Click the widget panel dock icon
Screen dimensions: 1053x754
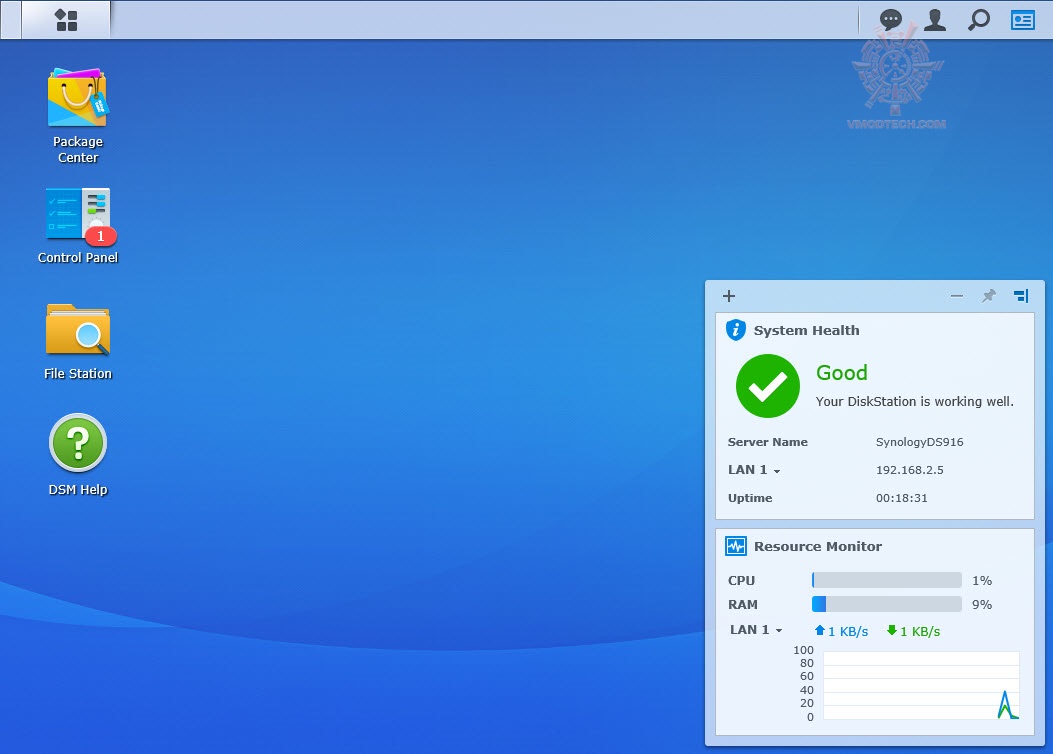click(x=1021, y=296)
